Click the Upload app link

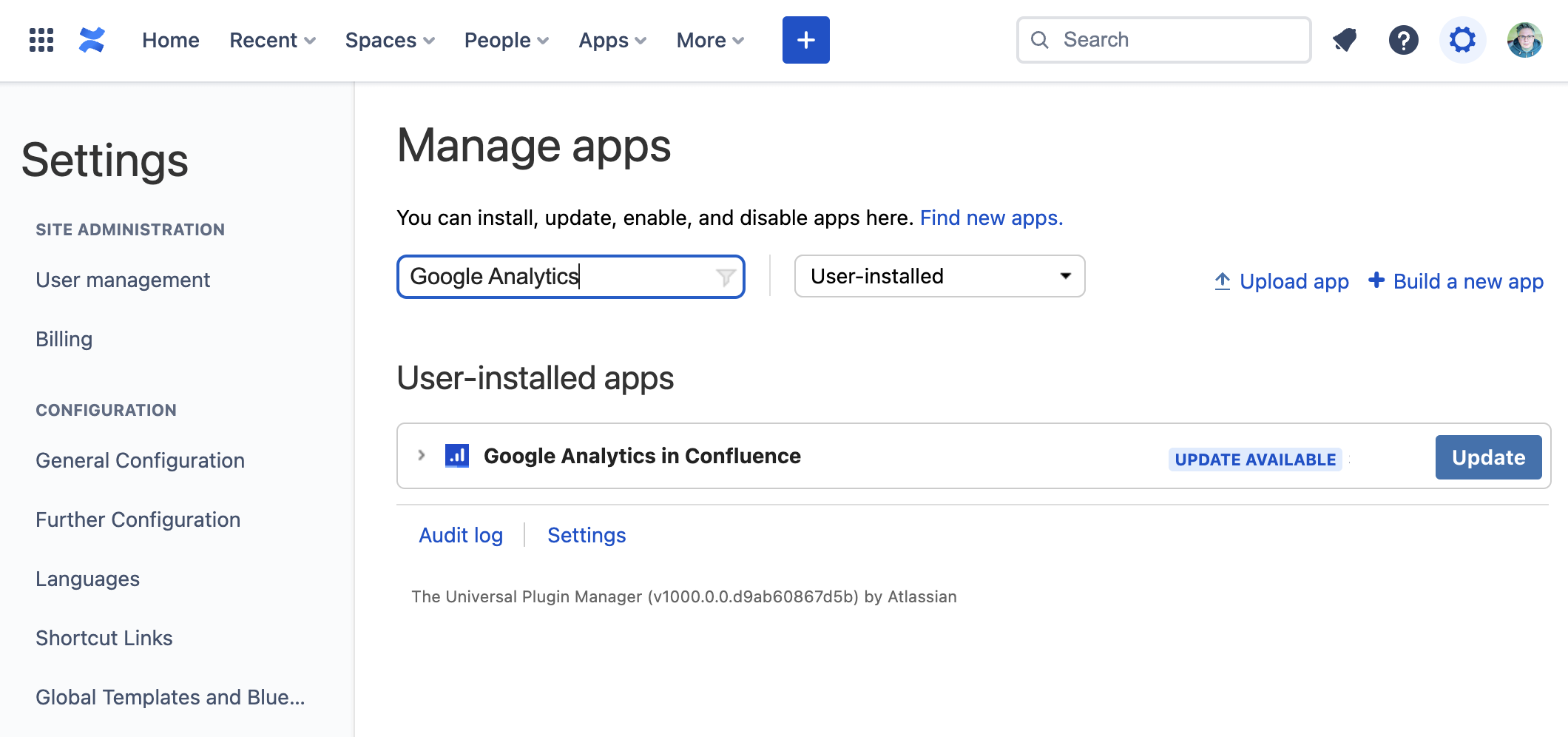(x=1282, y=281)
